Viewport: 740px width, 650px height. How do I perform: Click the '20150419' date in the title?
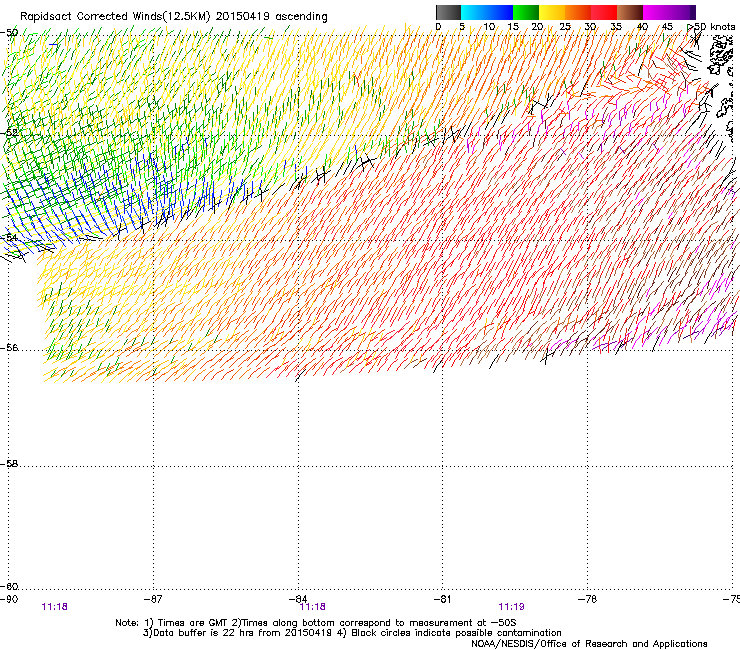243,17
